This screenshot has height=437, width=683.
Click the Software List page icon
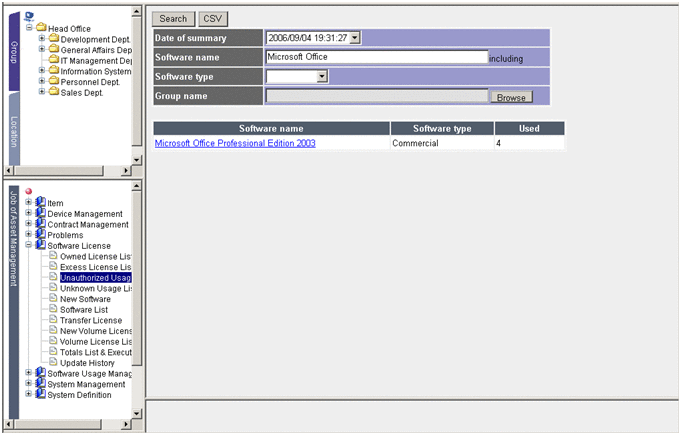[53, 308]
